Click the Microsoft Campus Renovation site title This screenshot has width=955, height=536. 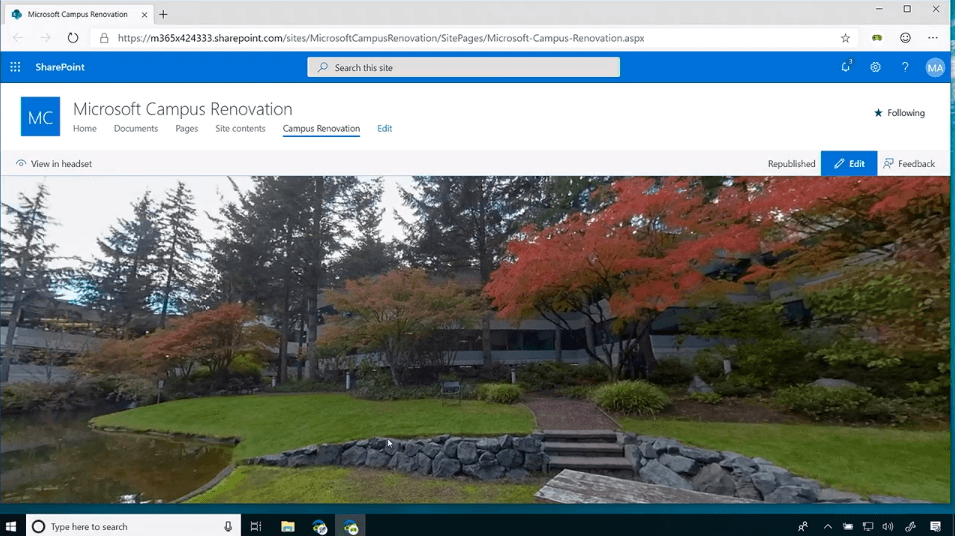pyautogui.click(x=183, y=109)
